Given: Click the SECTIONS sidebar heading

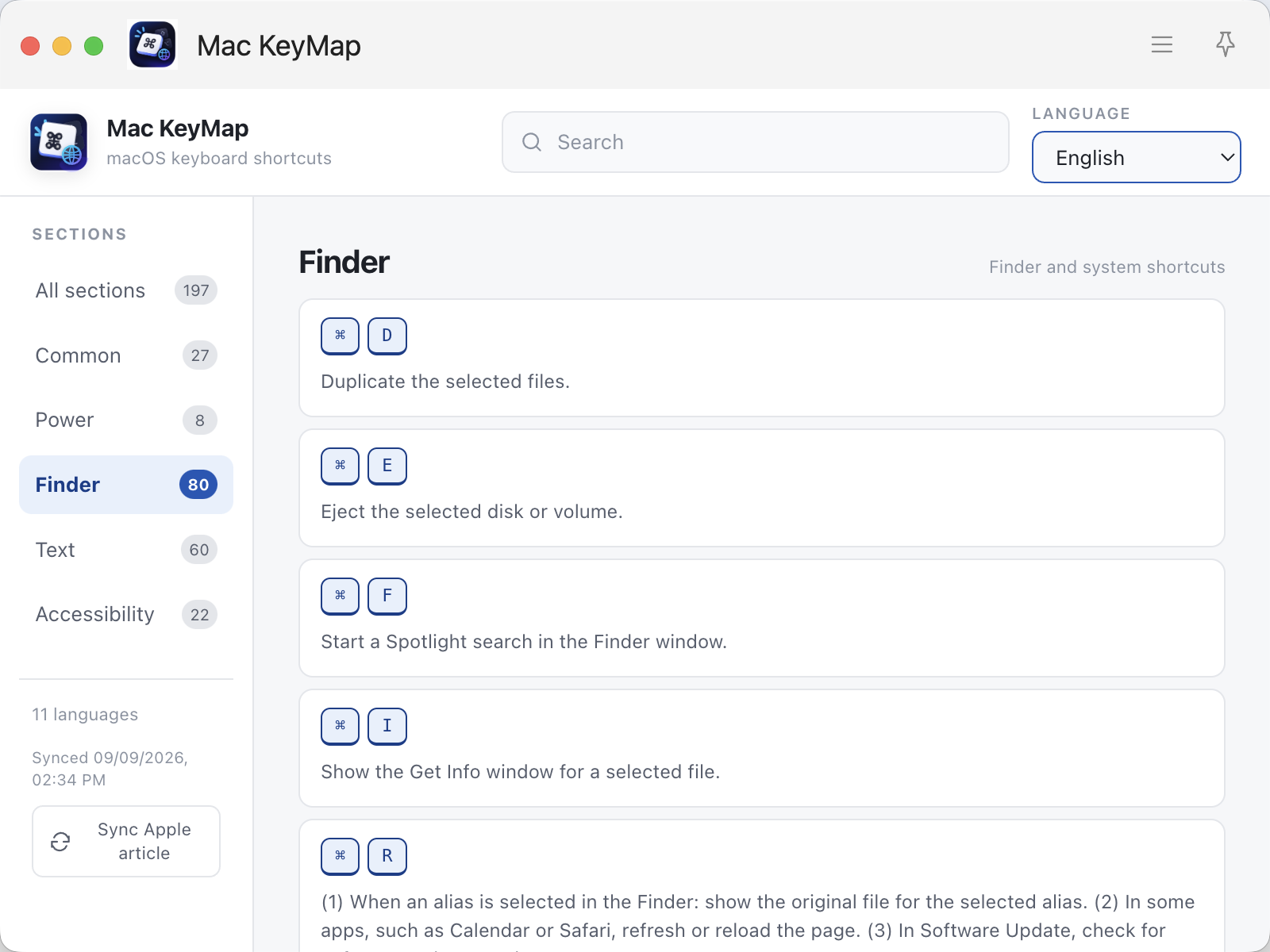Looking at the screenshot, I should [x=79, y=234].
